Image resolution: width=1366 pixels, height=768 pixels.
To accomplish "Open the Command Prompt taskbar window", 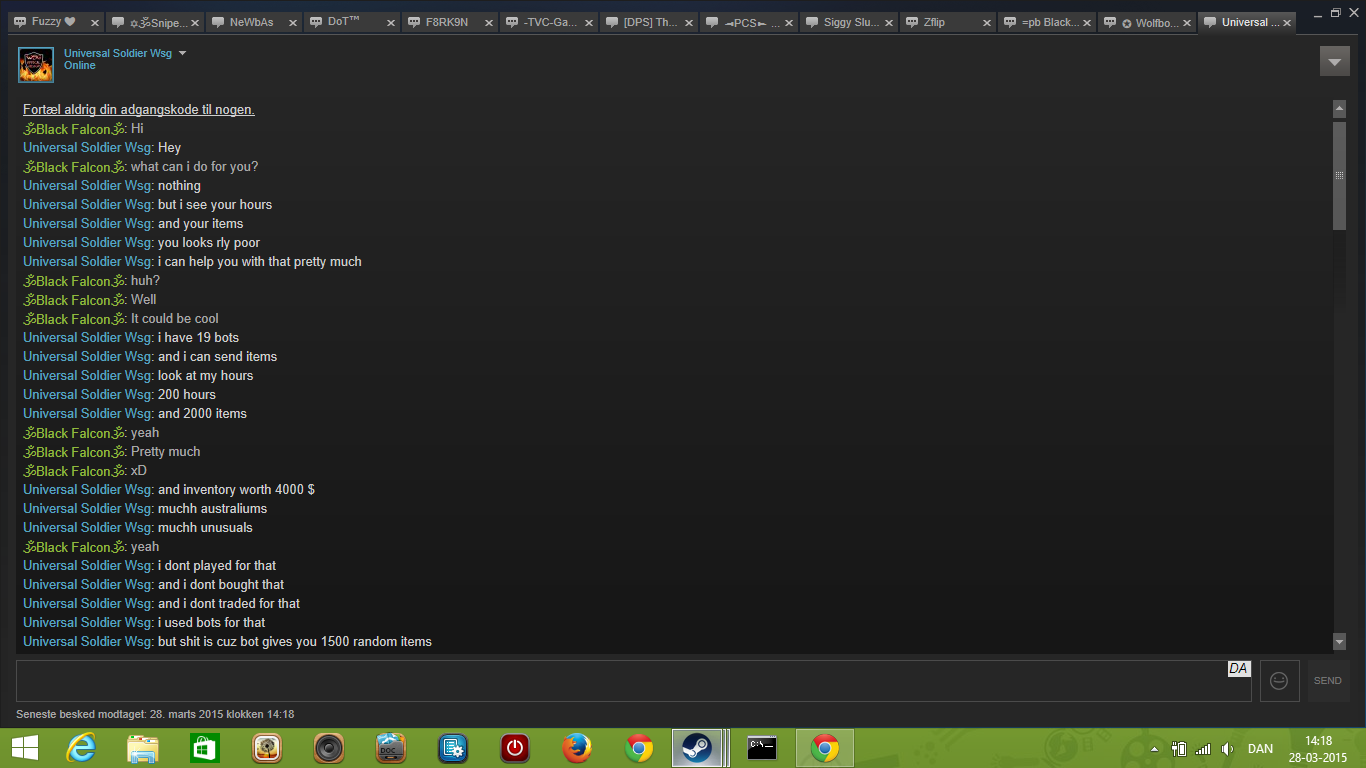I will (x=762, y=748).
